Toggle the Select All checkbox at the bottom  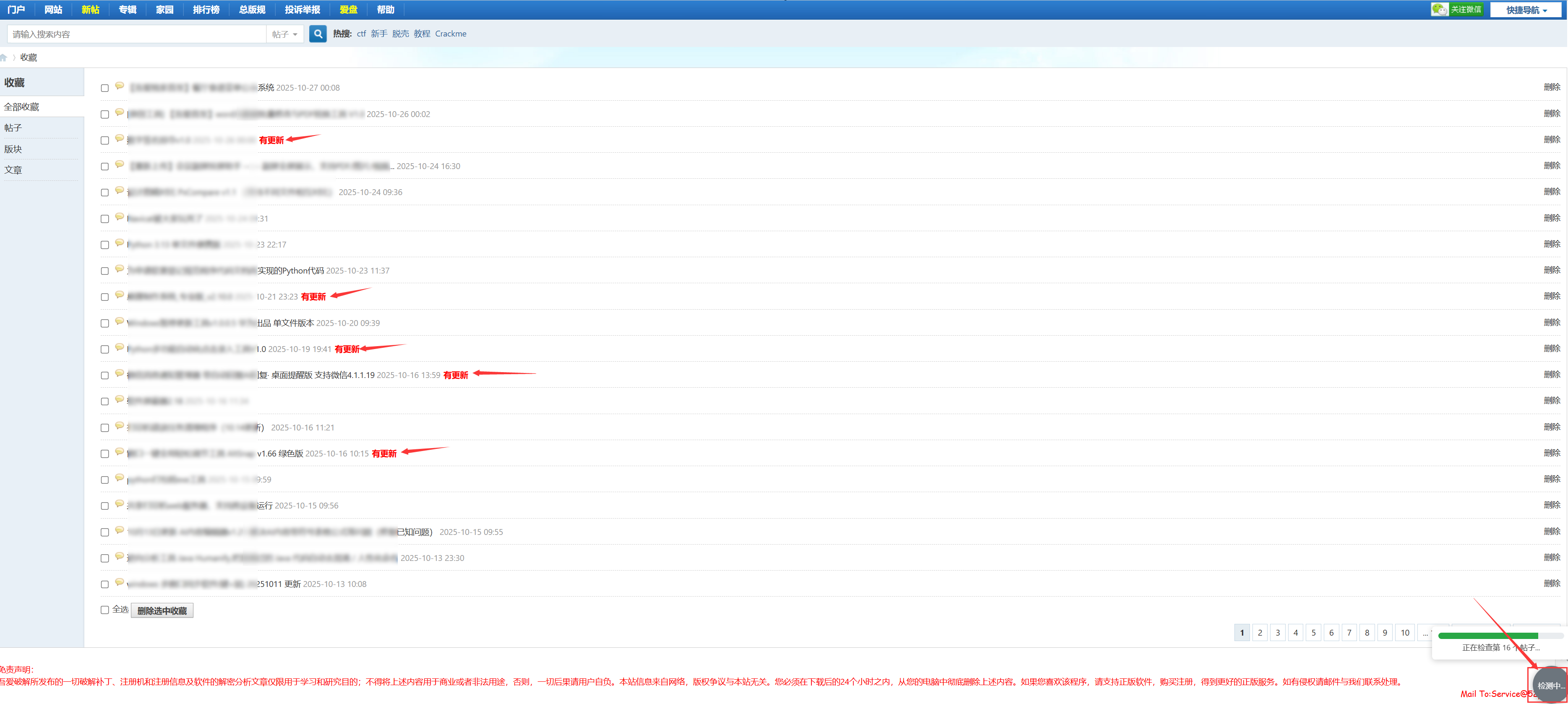[x=105, y=610]
